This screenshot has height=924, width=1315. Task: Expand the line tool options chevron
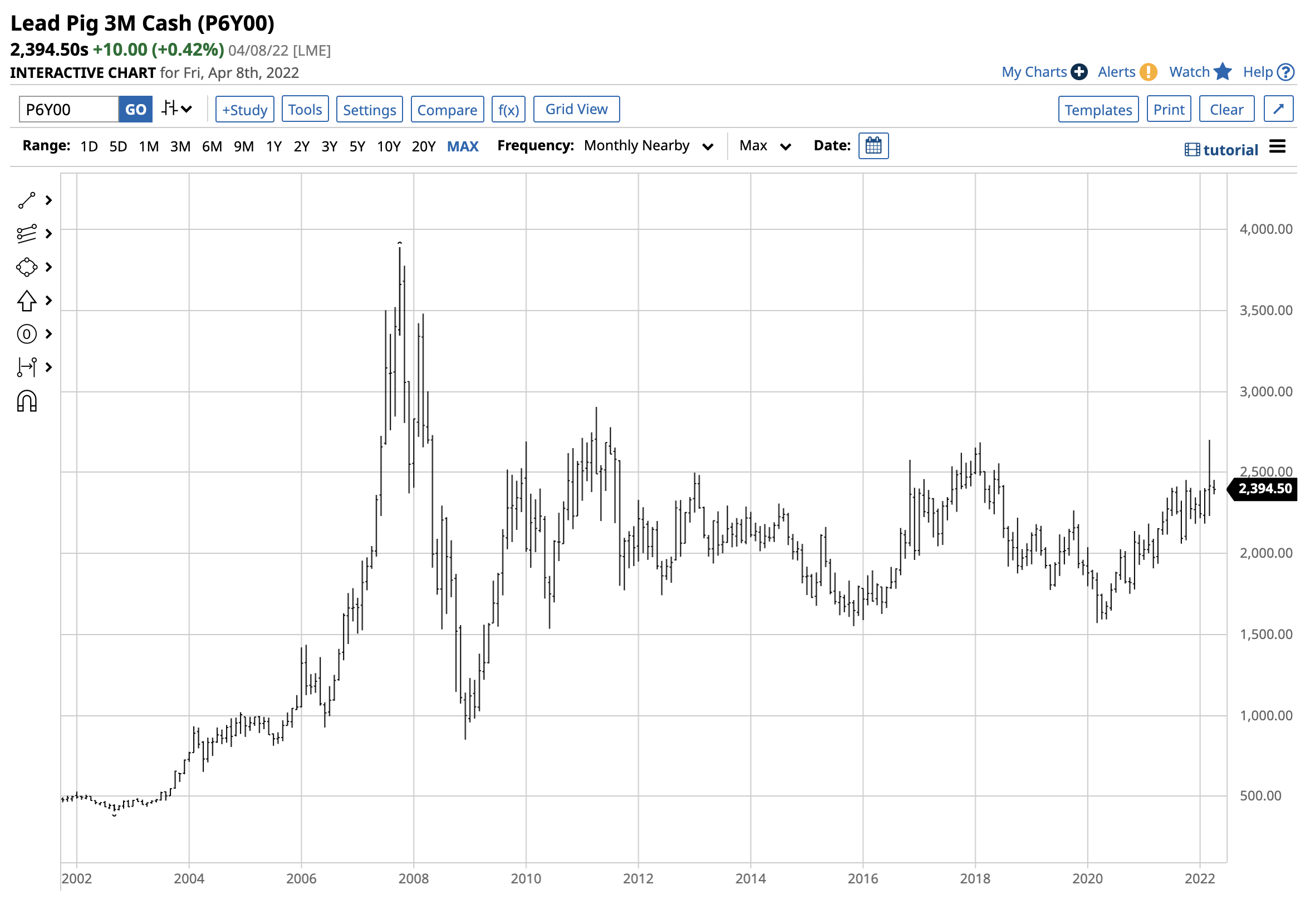click(x=48, y=201)
